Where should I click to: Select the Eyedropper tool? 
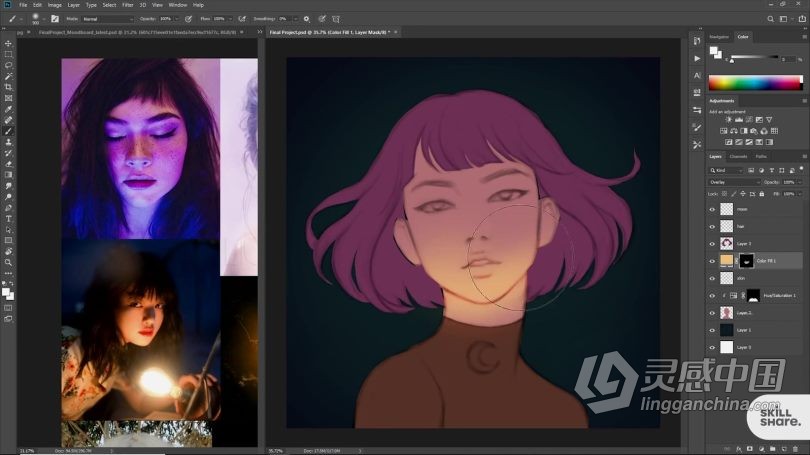tap(8, 109)
